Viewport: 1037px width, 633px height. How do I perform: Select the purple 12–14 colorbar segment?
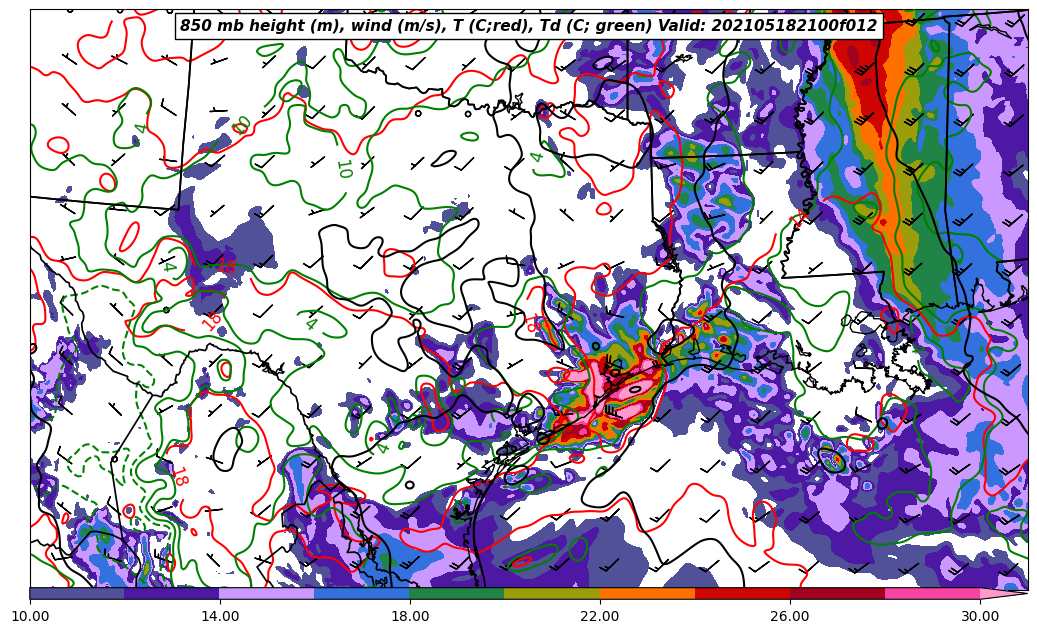pyautogui.click(x=172, y=593)
